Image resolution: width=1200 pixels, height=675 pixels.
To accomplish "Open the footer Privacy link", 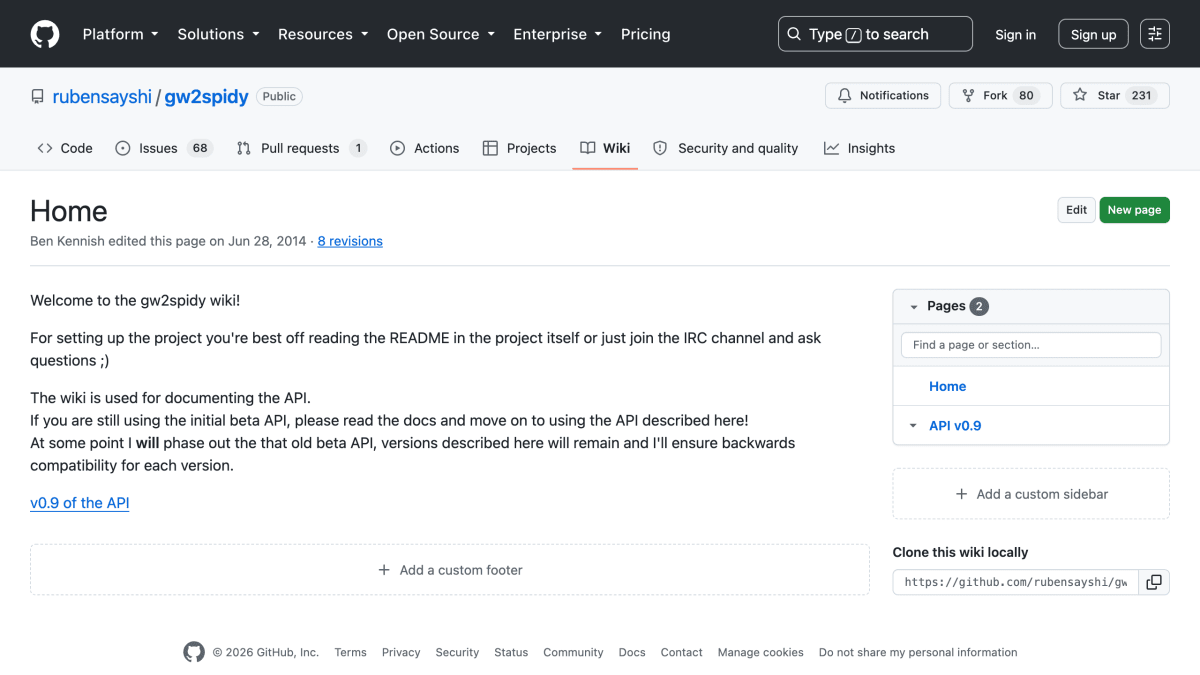I will [401, 652].
